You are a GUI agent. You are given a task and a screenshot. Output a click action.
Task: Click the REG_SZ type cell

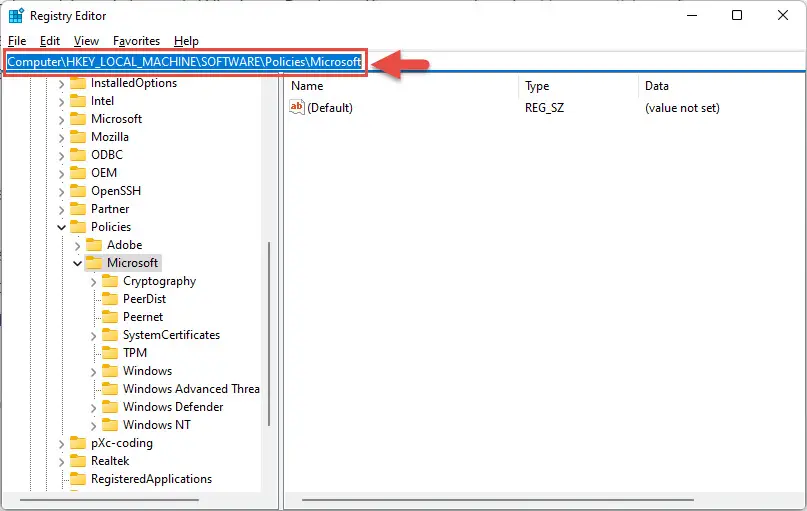pyautogui.click(x=545, y=108)
